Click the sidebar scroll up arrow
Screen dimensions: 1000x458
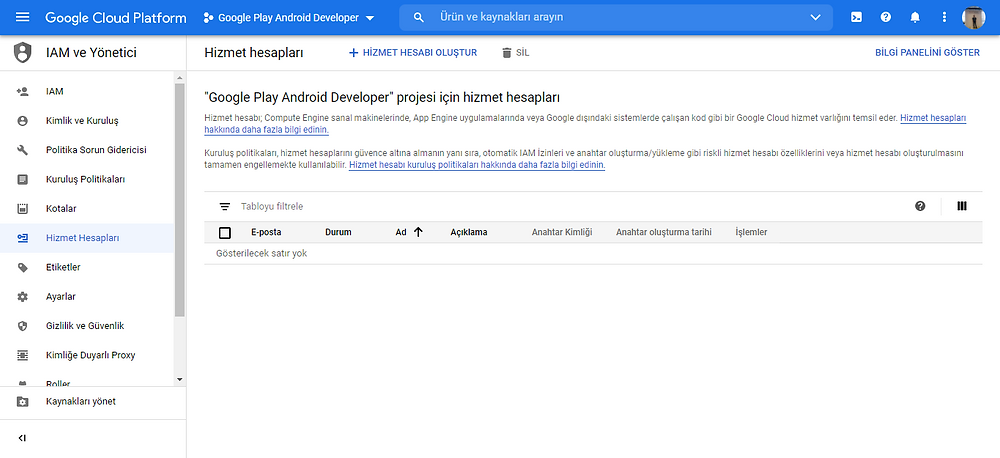click(179, 78)
